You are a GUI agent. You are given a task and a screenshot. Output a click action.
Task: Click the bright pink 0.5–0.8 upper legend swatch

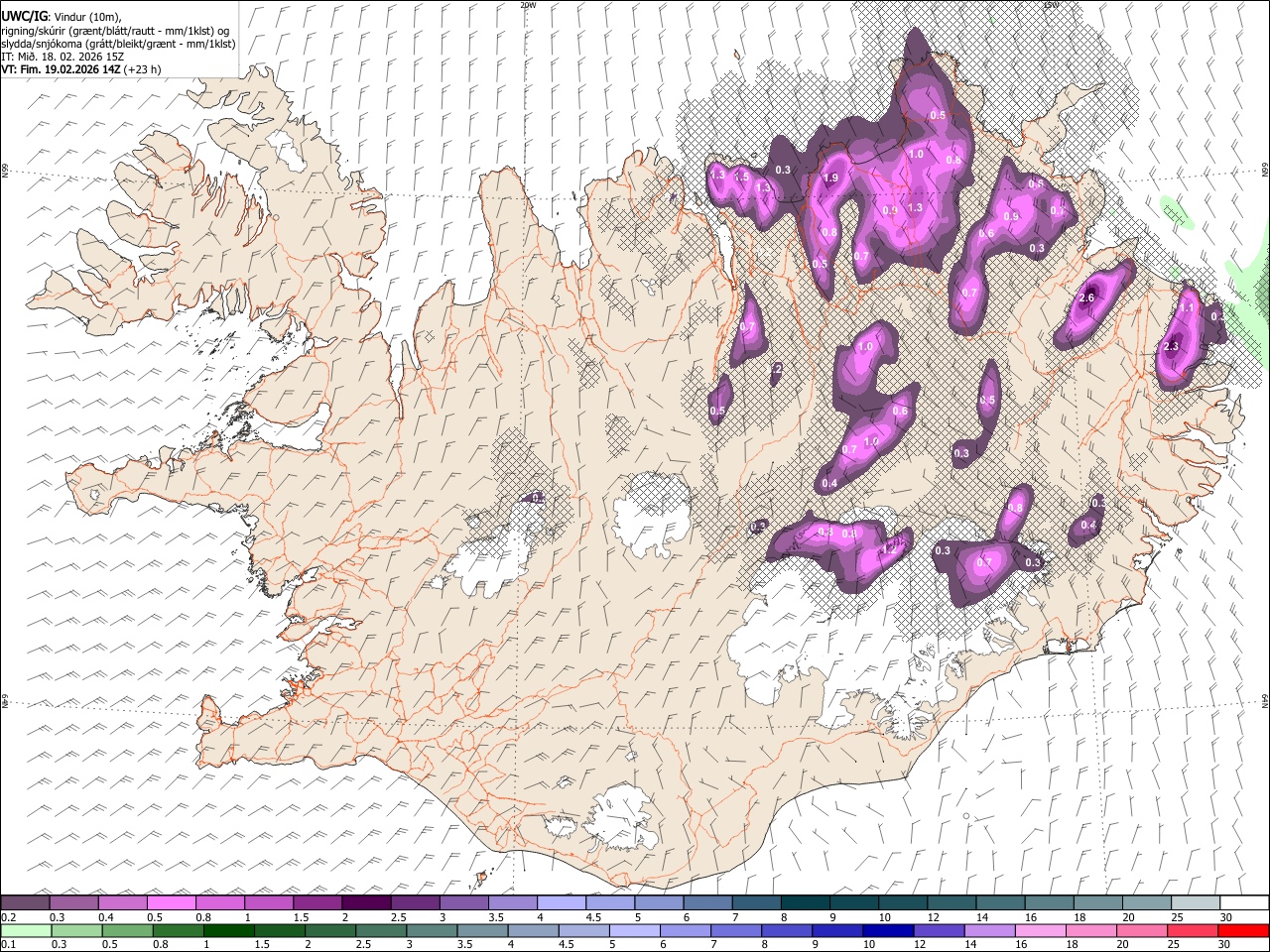(172, 903)
